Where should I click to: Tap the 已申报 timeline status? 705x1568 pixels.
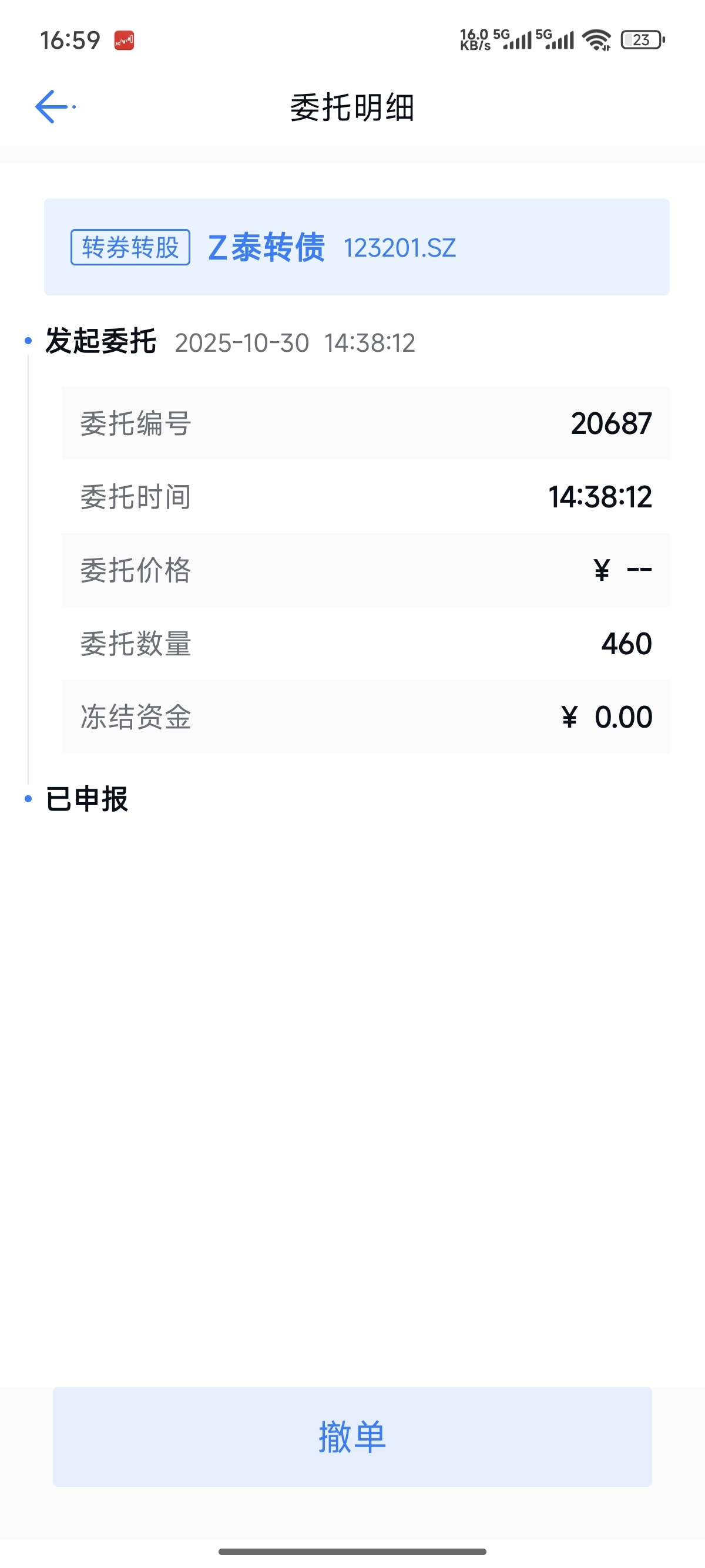click(87, 799)
